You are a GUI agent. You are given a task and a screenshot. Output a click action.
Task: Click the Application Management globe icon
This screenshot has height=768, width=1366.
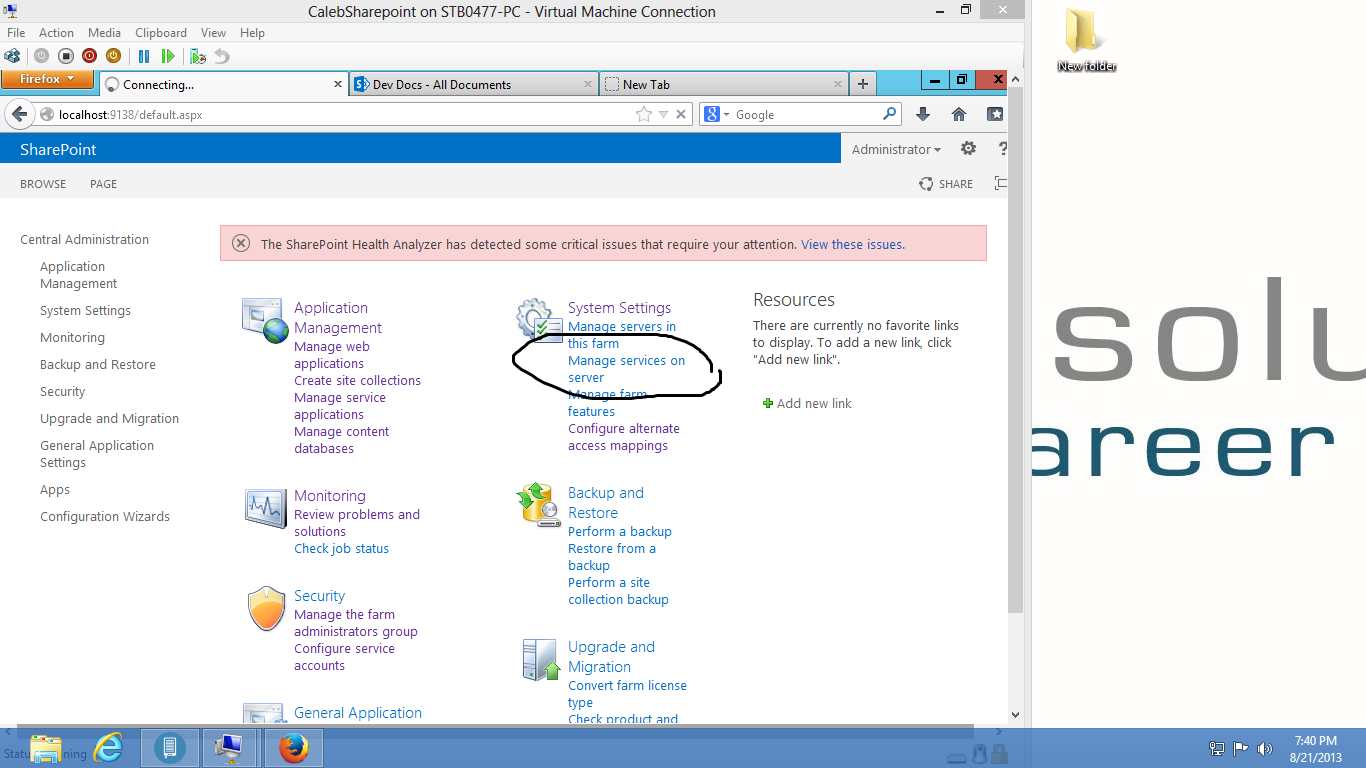(265, 320)
